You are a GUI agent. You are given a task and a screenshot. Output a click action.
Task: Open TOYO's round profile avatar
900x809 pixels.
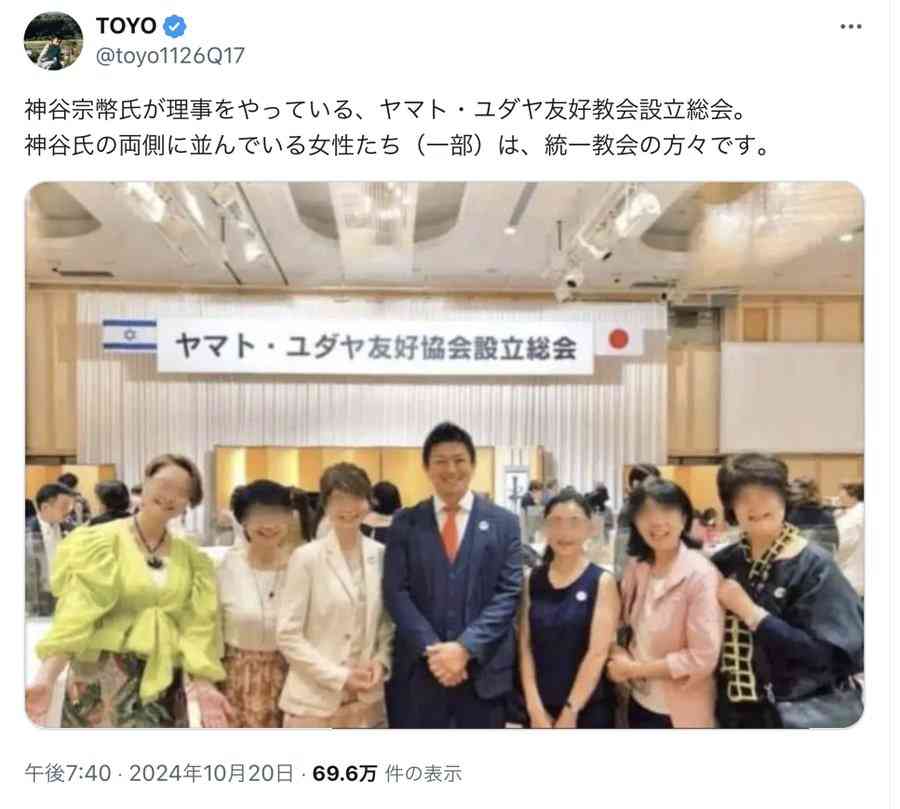(x=53, y=41)
